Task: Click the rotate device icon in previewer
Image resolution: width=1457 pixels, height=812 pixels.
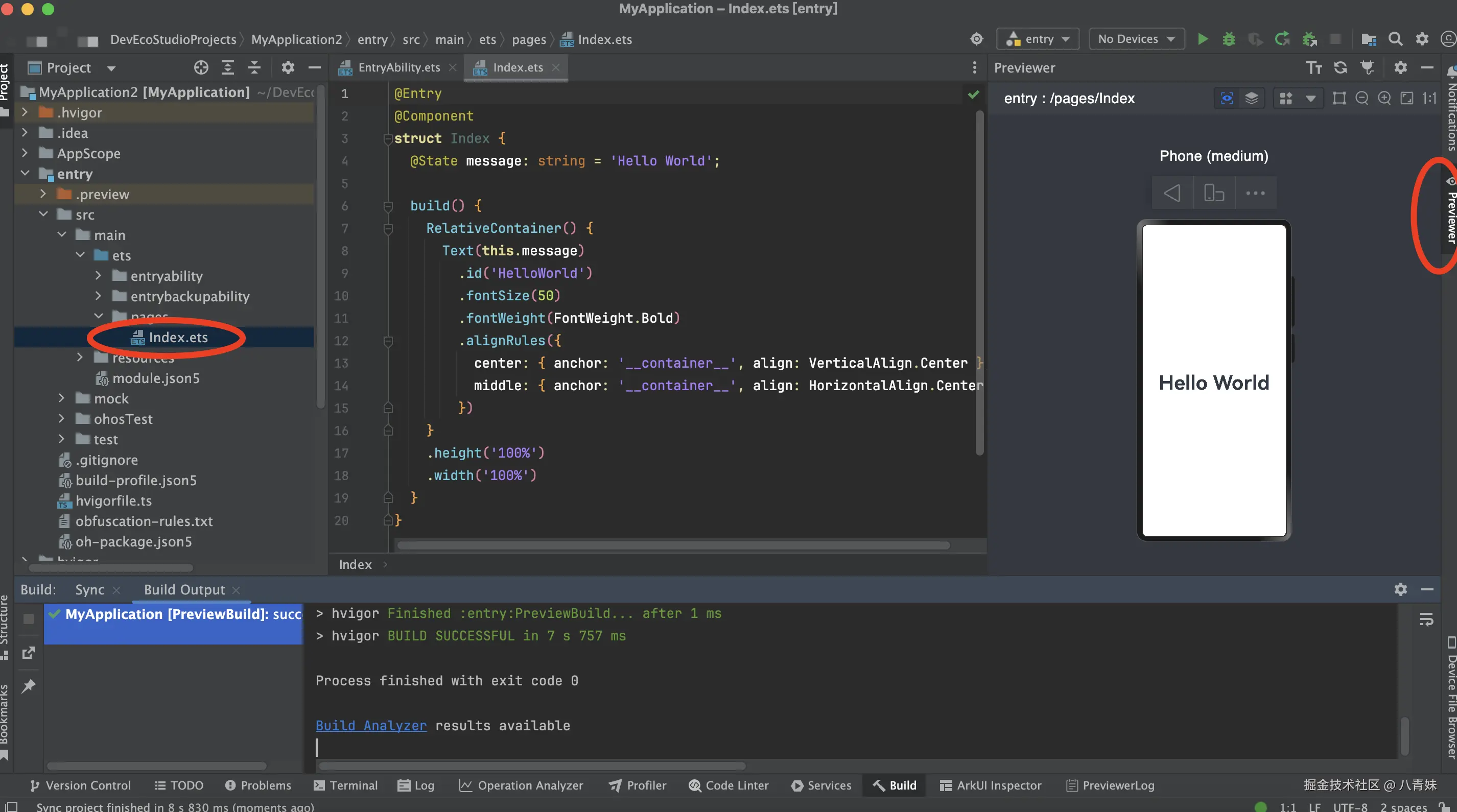Action: pos(1214,194)
